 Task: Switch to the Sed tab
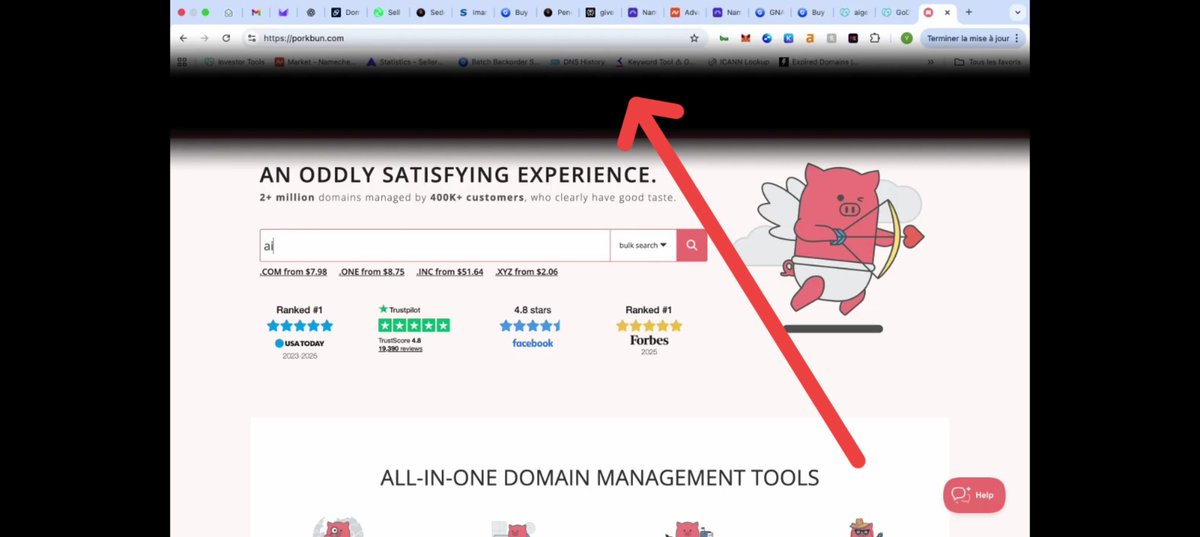[432, 12]
